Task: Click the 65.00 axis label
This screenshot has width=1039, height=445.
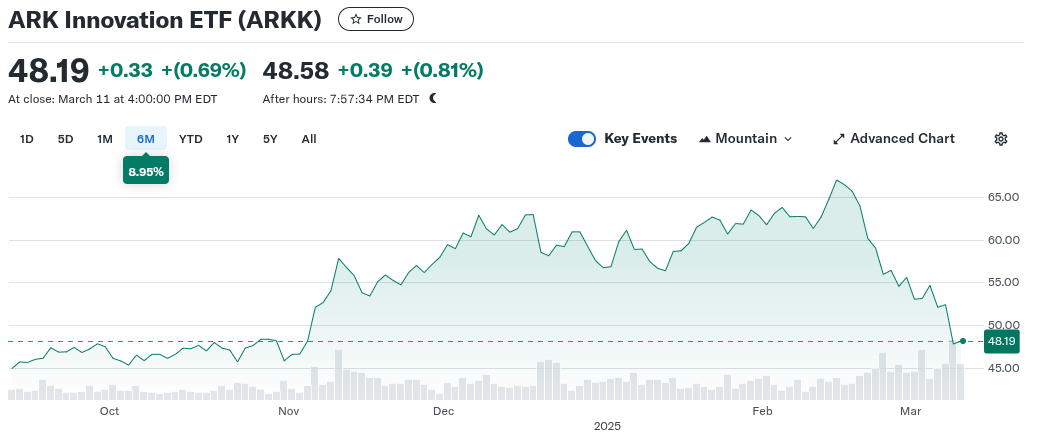Action: click(x=1003, y=197)
